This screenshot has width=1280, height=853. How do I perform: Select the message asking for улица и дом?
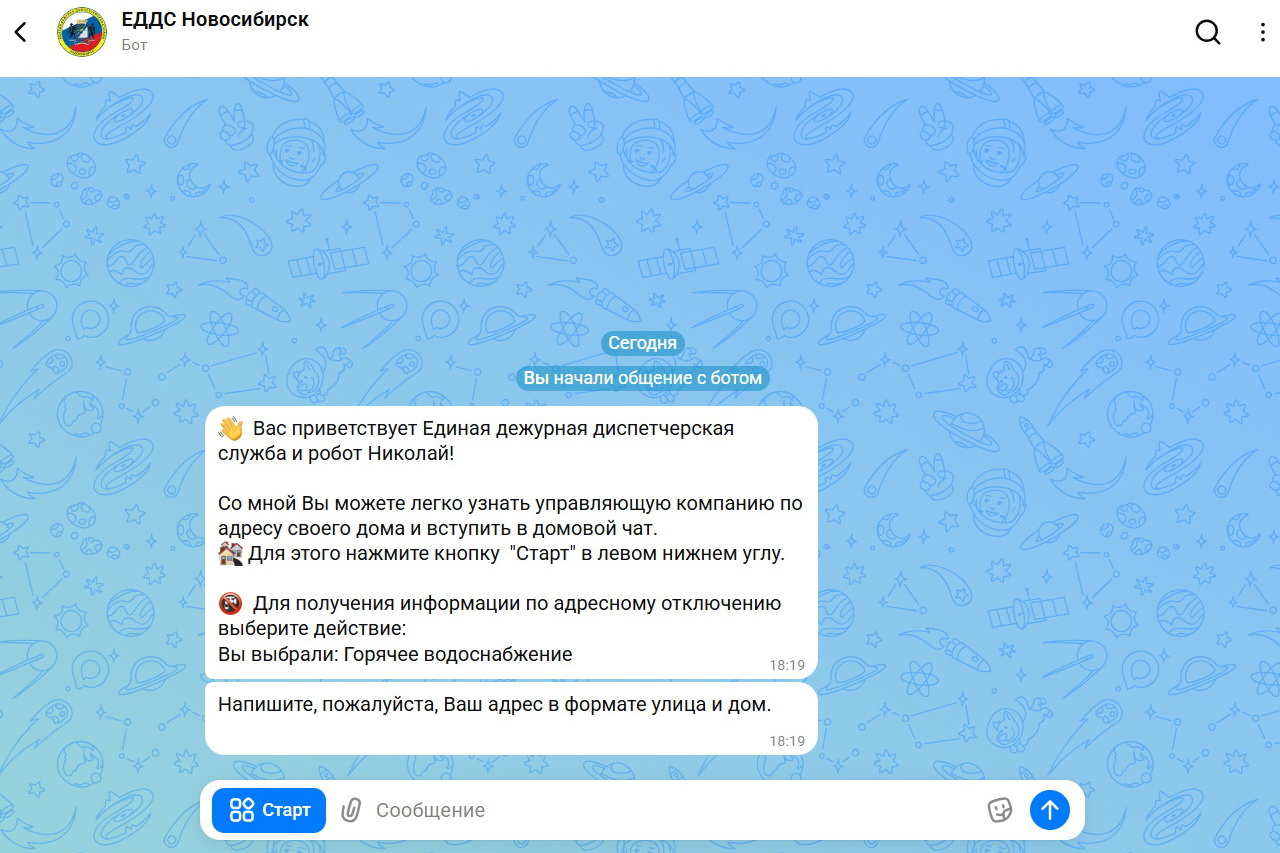click(511, 718)
